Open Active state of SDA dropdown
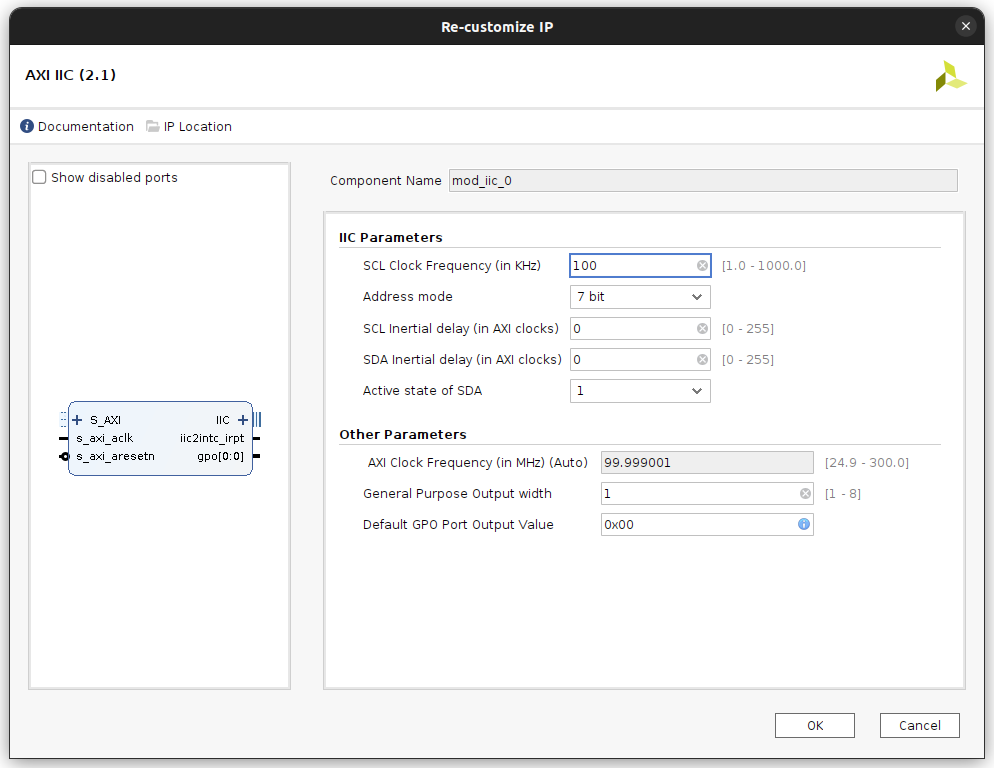 pyautogui.click(x=640, y=391)
